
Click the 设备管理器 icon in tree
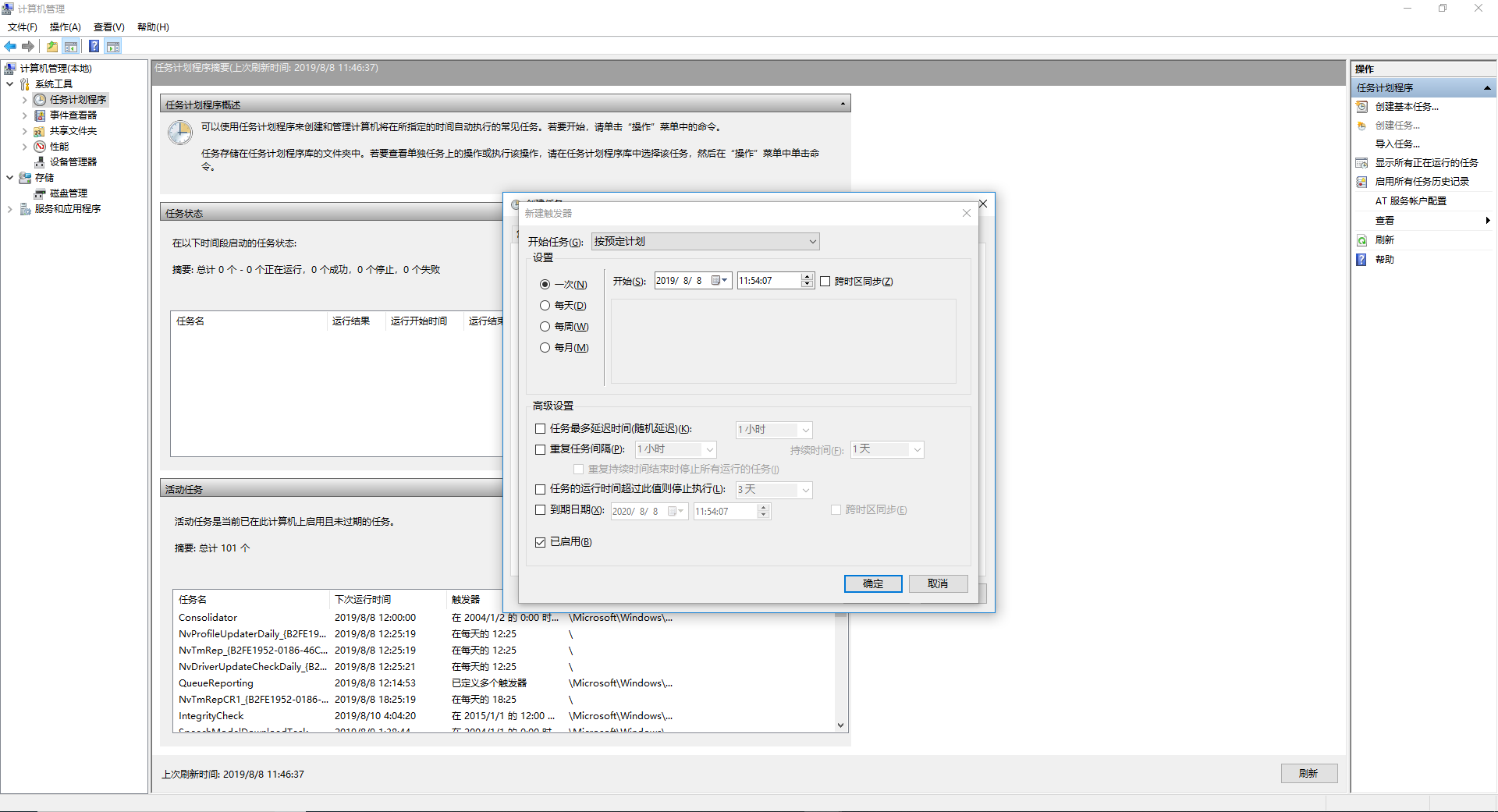click(x=40, y=162)
